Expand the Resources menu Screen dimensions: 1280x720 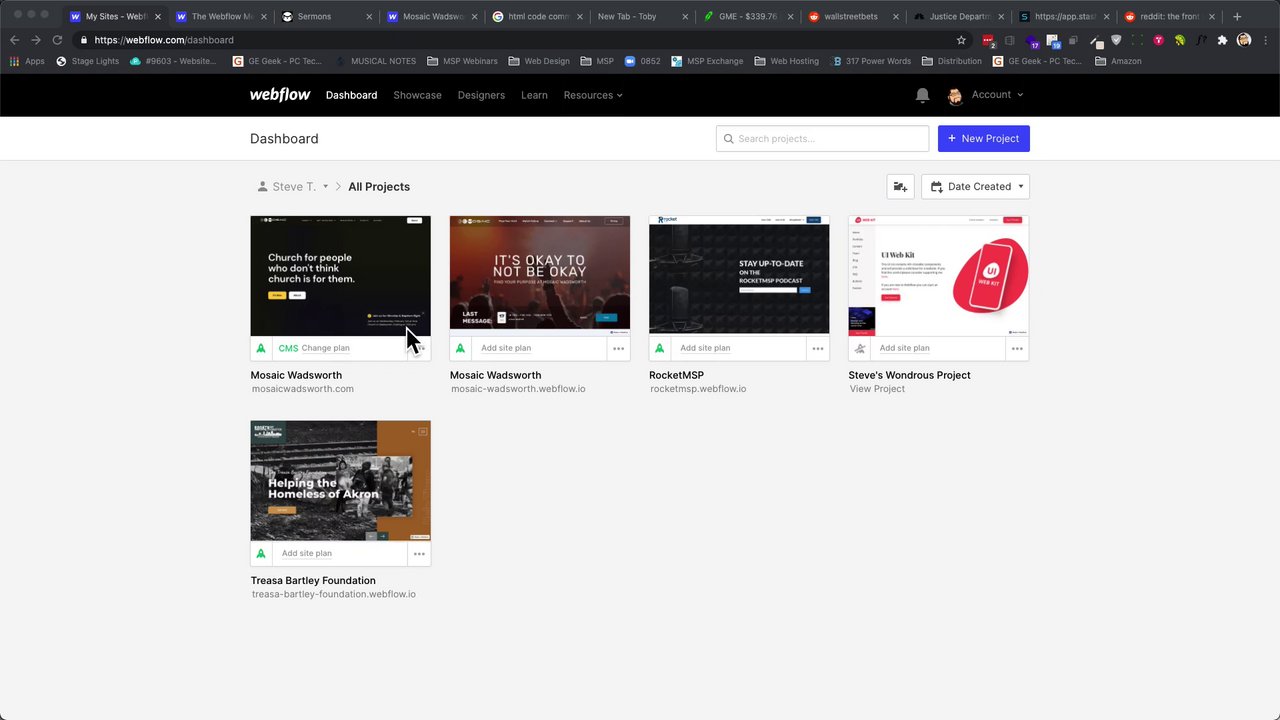(x=593, y=95)
